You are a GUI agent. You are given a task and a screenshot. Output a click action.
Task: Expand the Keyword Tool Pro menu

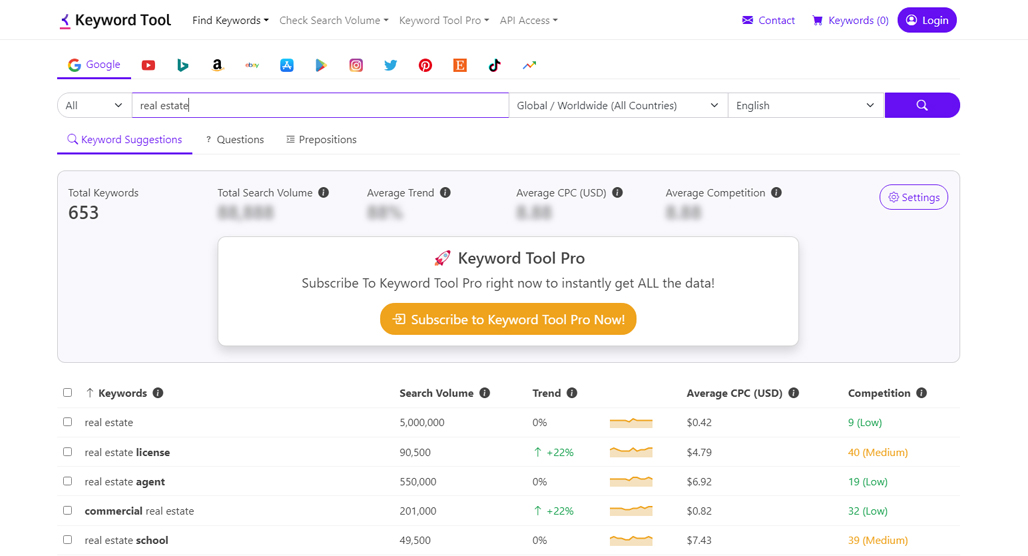pos(444,20)
